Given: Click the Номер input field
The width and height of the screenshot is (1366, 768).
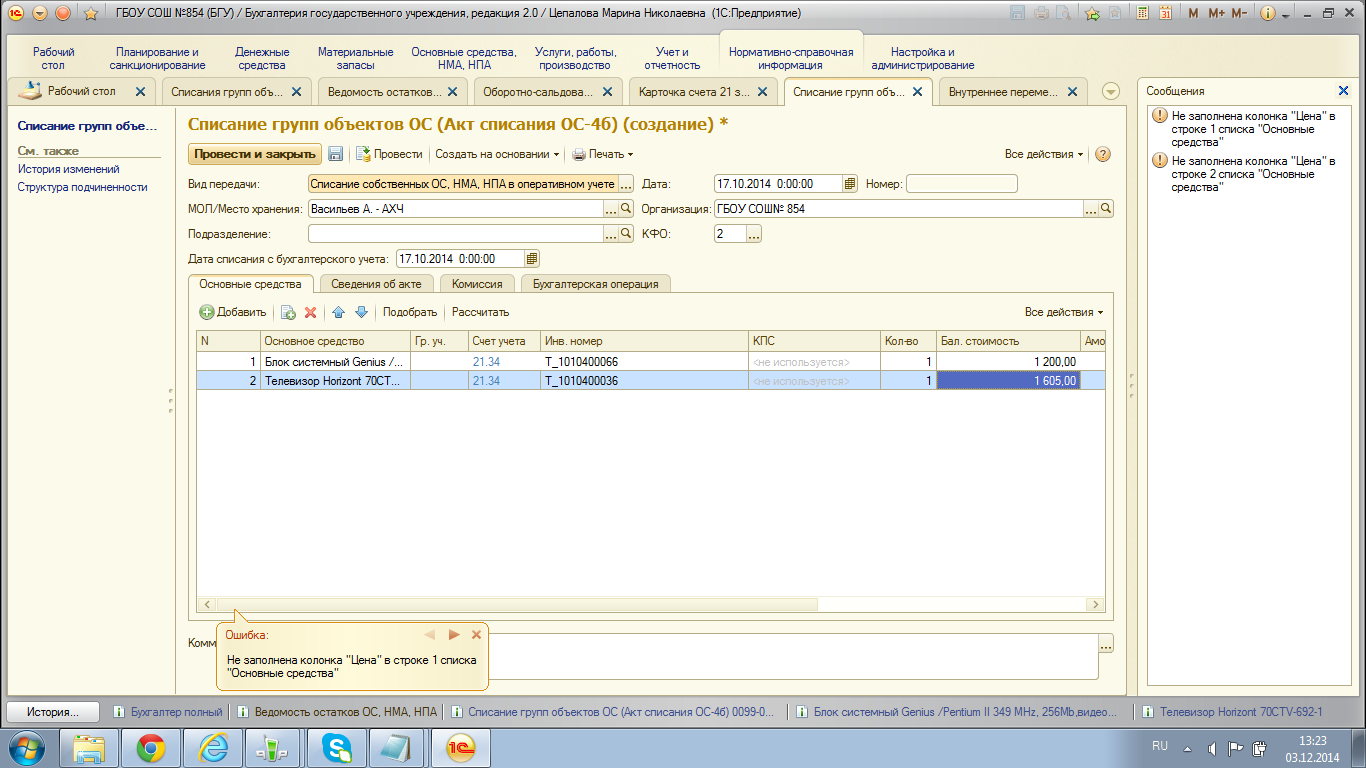Looking at the screenshot, I should click(x=961, y=184).
